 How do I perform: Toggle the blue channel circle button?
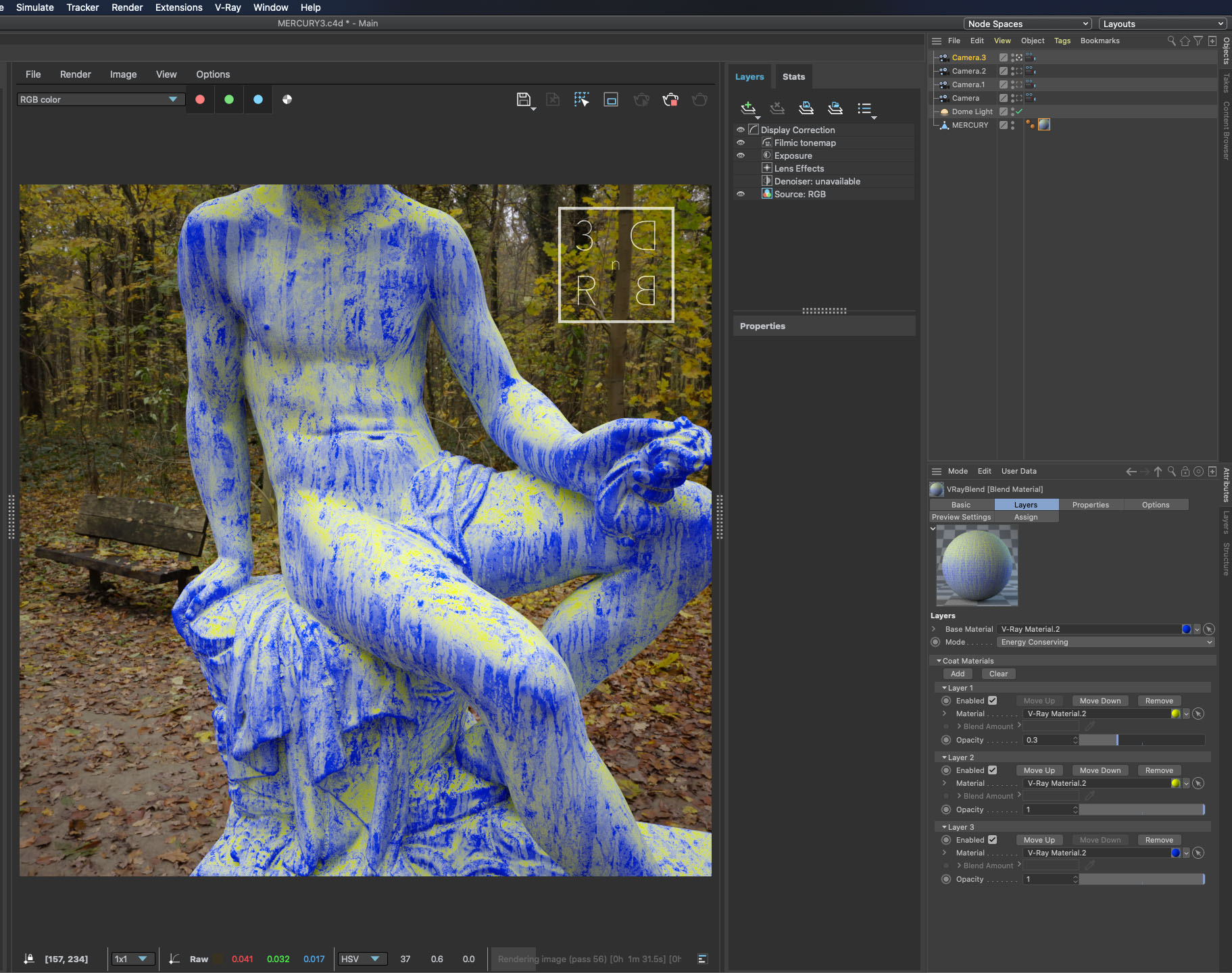[258, 99]
